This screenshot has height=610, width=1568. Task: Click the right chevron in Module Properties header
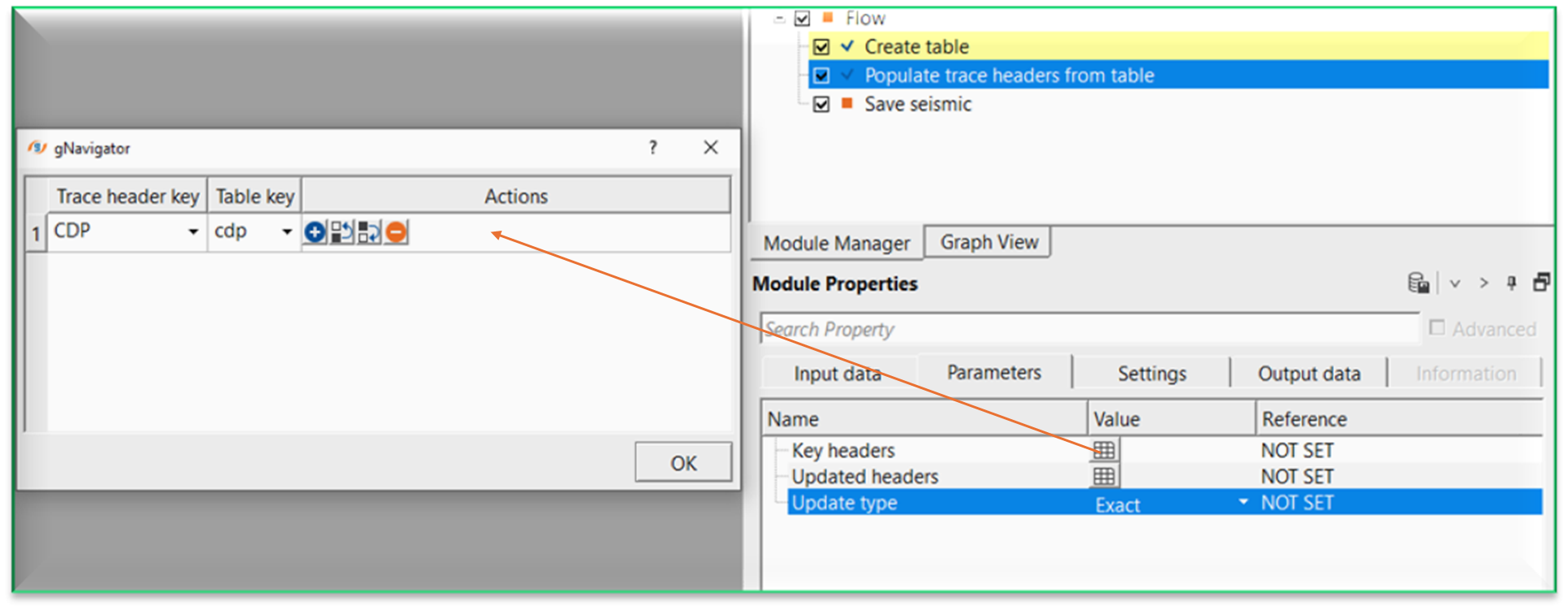(1484, 283)
